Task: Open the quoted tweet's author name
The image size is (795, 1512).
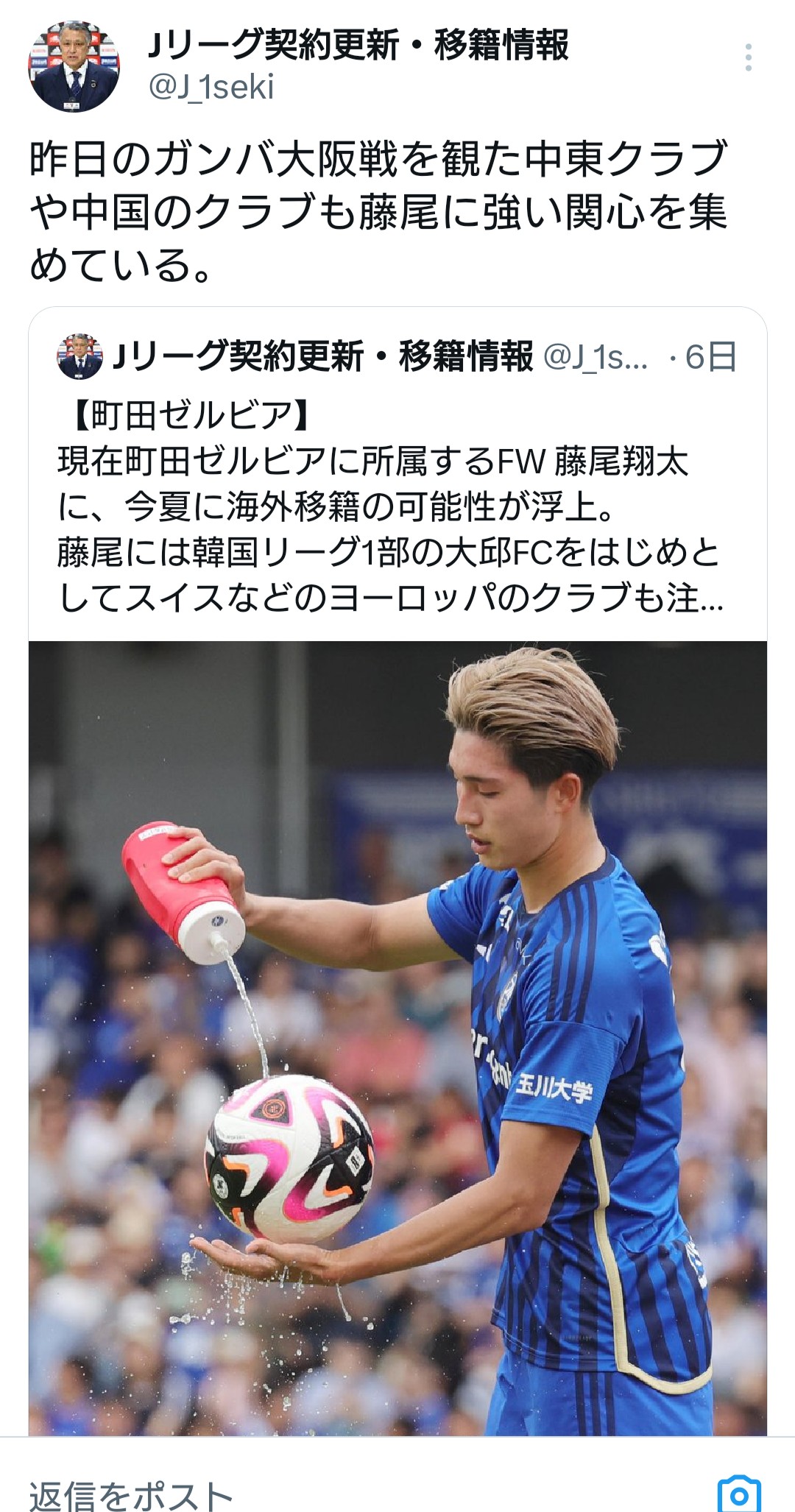Action: (x=323, y=357)
